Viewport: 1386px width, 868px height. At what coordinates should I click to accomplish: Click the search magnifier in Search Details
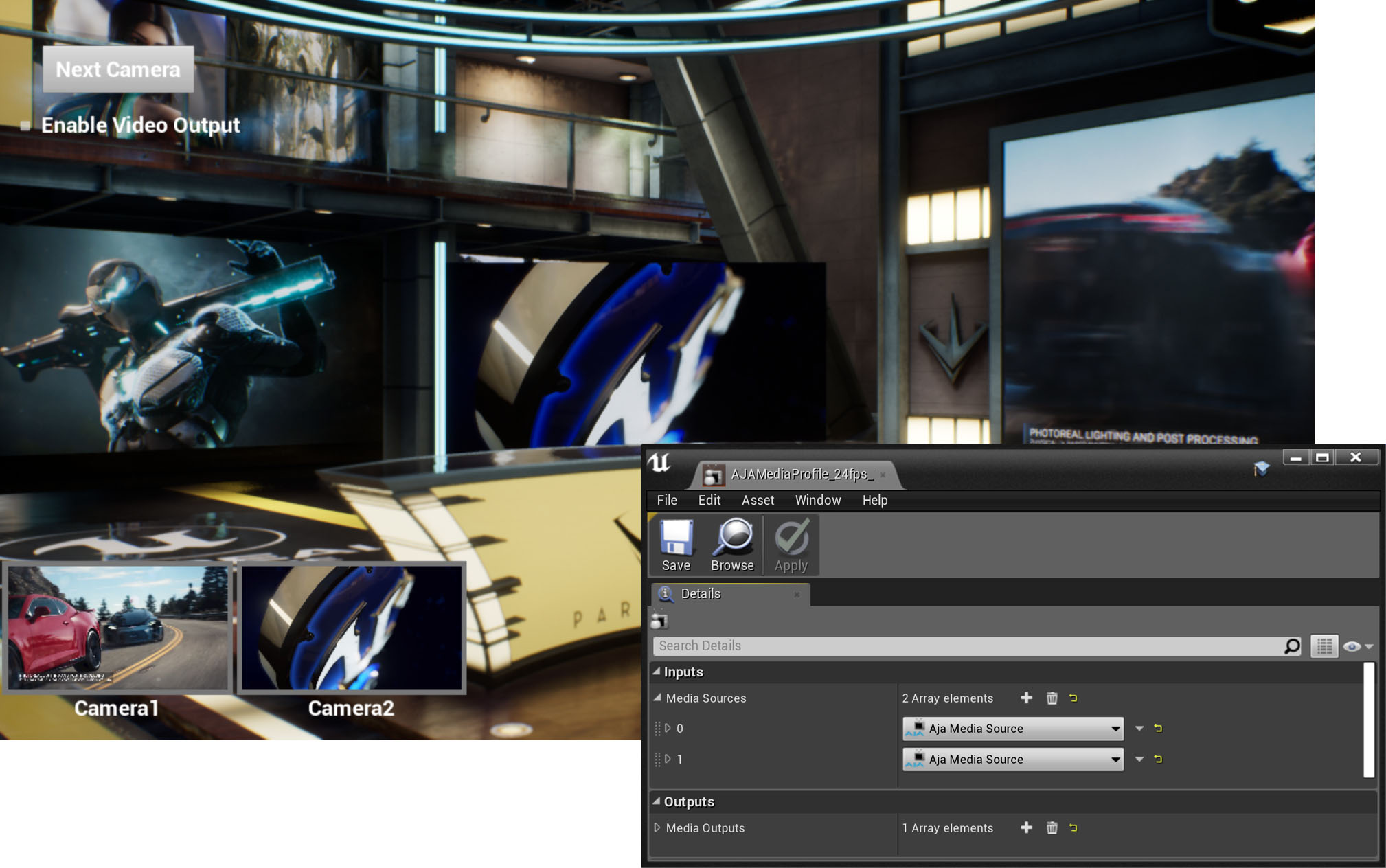(1291, 646)
